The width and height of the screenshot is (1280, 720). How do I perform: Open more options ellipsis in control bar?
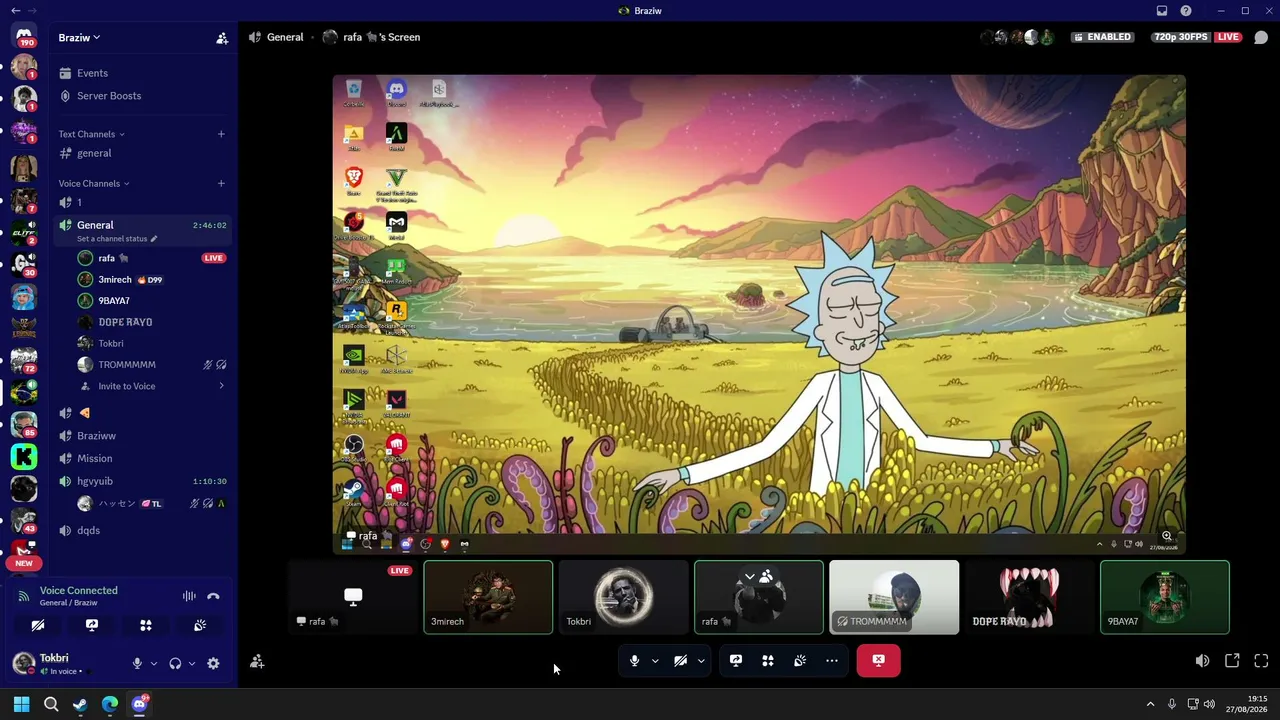pyautogui.click(x=832, y=661)
